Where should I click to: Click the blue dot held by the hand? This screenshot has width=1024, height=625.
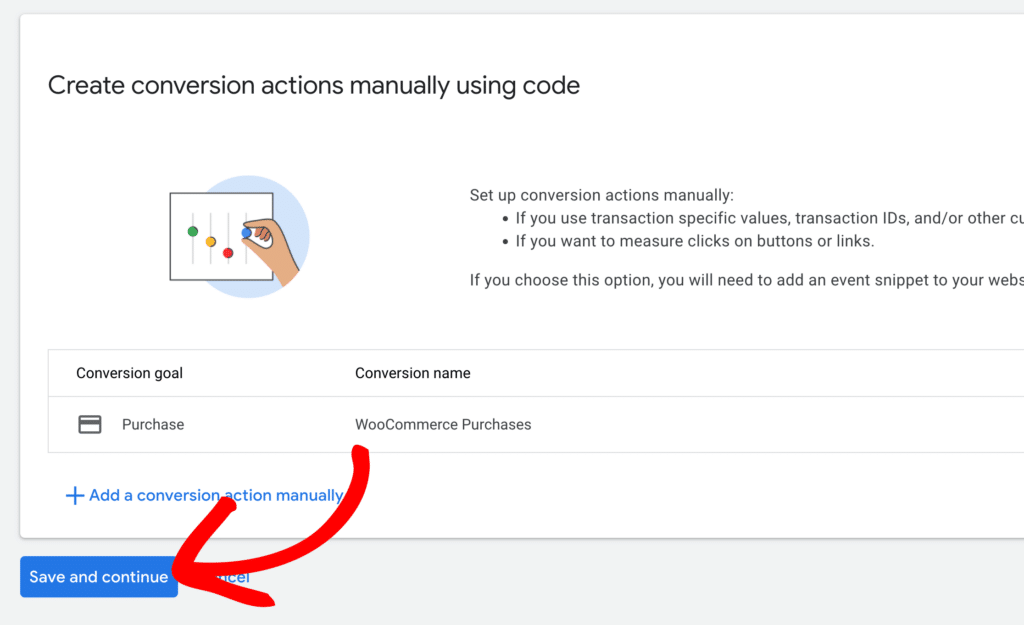click(246, 232)
